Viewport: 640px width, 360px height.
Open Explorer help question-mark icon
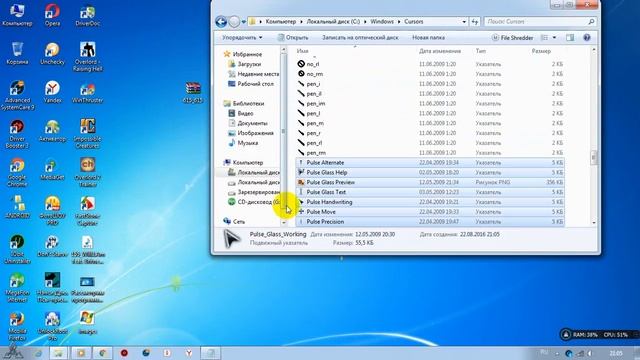587,38
